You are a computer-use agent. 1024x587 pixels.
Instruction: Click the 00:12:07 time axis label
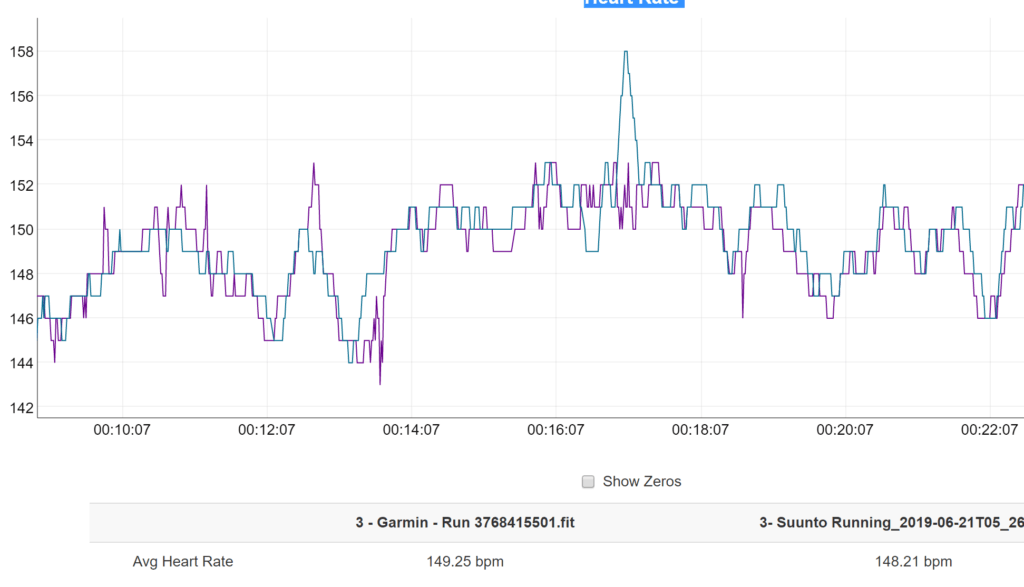(x=266, y=430)
